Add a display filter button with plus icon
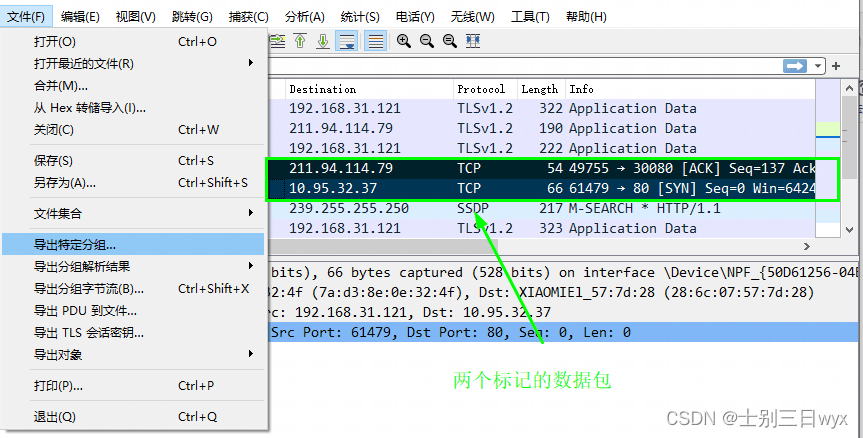Screen dimensions: 863x438 point(836,66)
